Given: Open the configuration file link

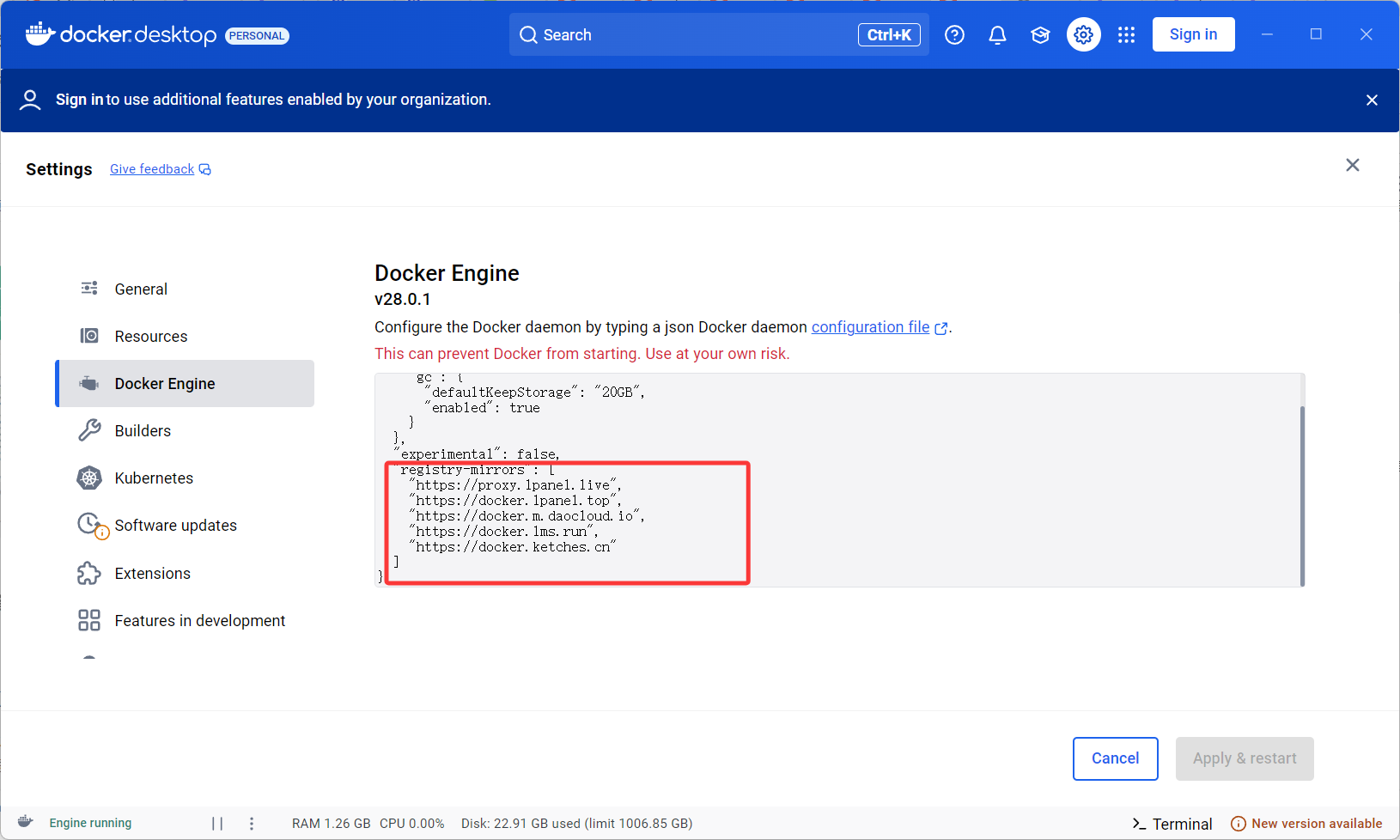Looking at the screenshot, I should coord(870,327).
